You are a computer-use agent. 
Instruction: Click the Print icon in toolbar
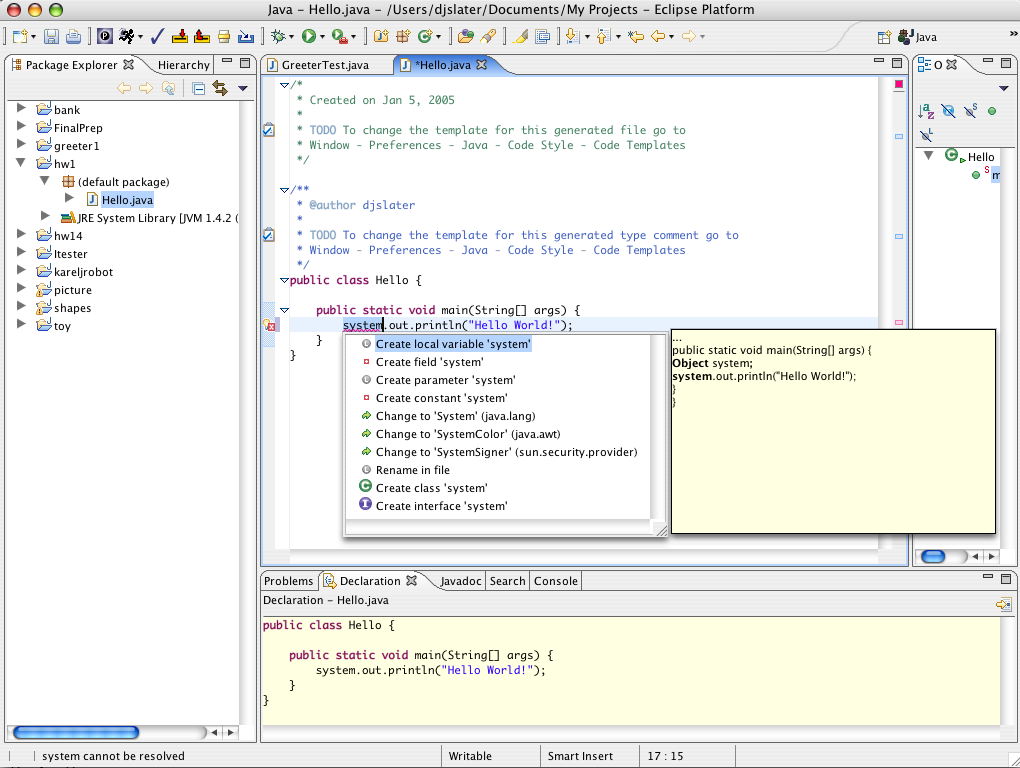tap(73, 36)
